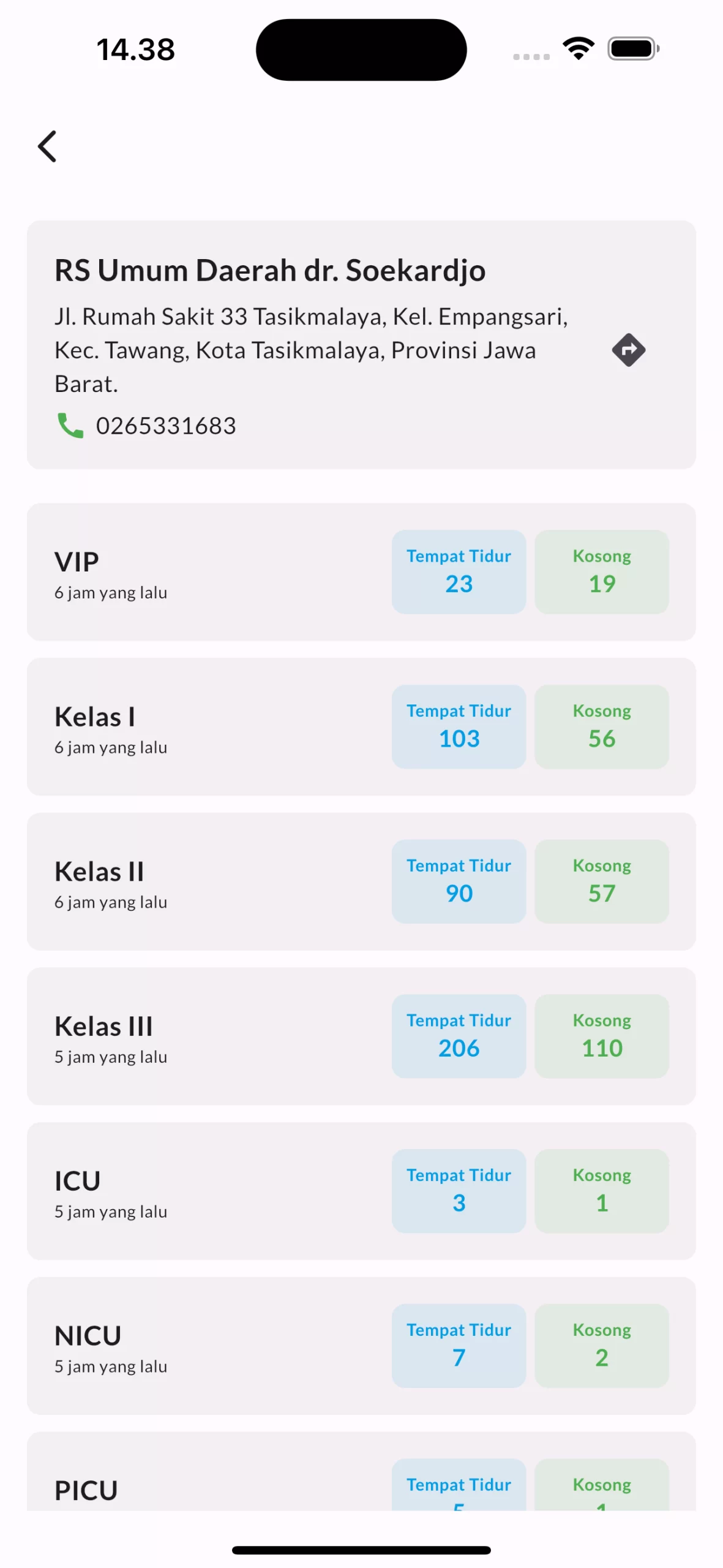Tap VIP Kosong 19 badge
Image resolution: width=723 pixels, height=1568 pixels.
tap(601, 572)
